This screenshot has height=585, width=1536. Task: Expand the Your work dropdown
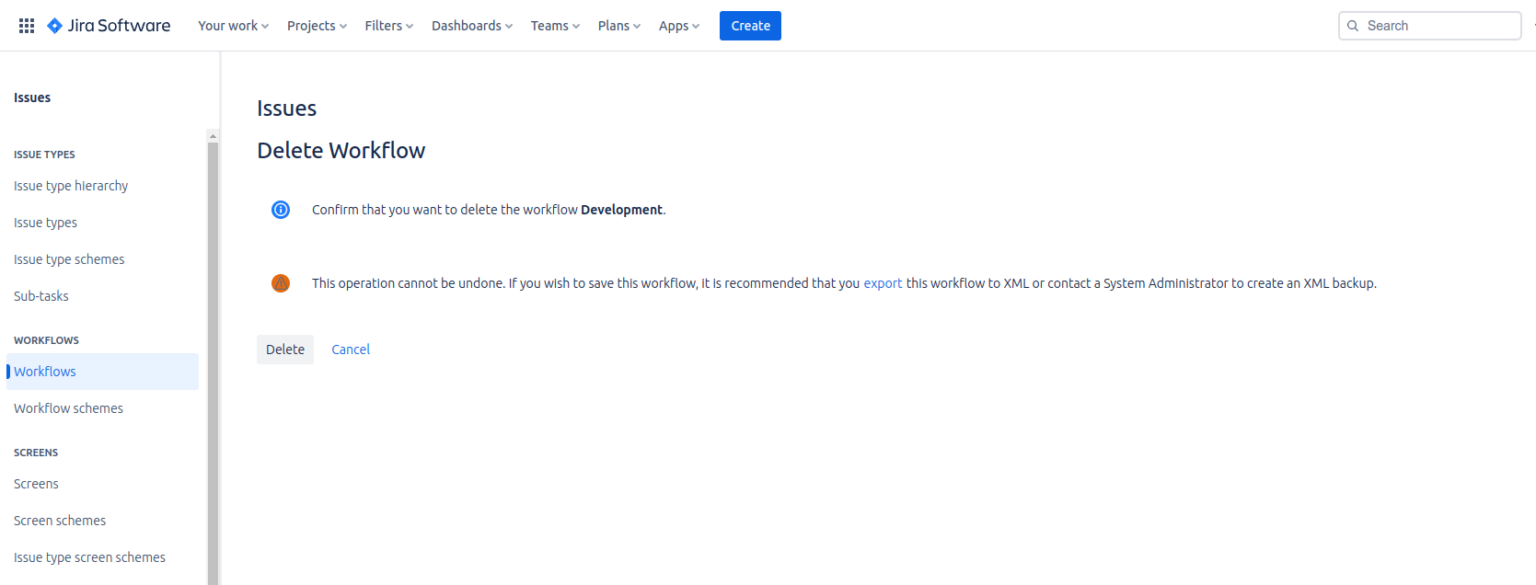click(233, 26)
